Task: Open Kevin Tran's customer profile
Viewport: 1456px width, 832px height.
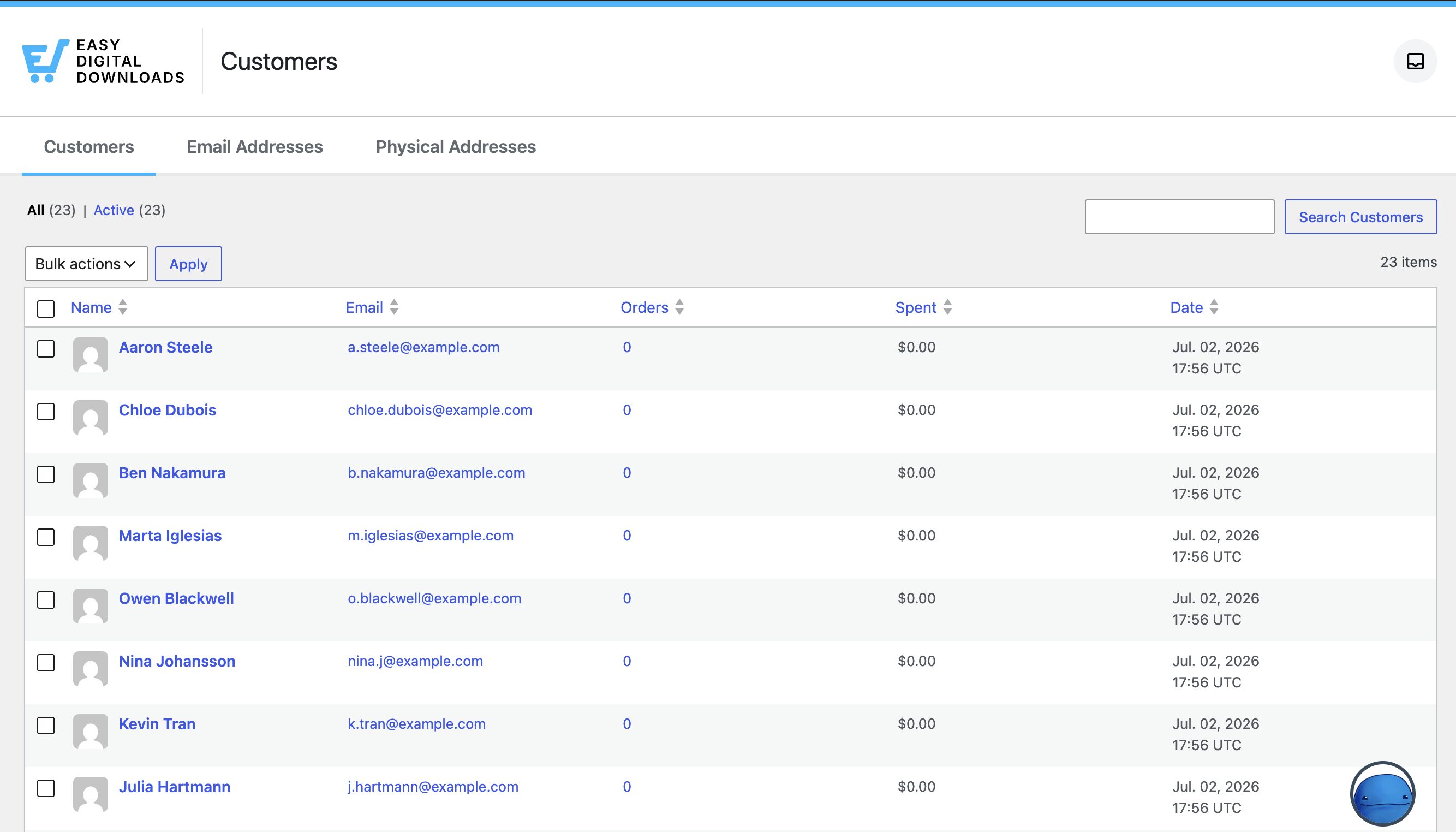Action: 157,724
